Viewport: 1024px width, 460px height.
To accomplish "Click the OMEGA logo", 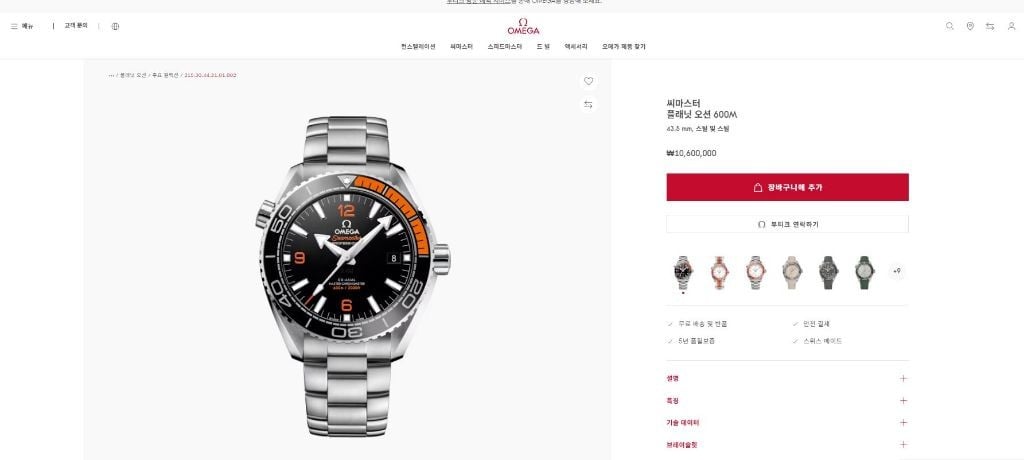I will [523, 26].
